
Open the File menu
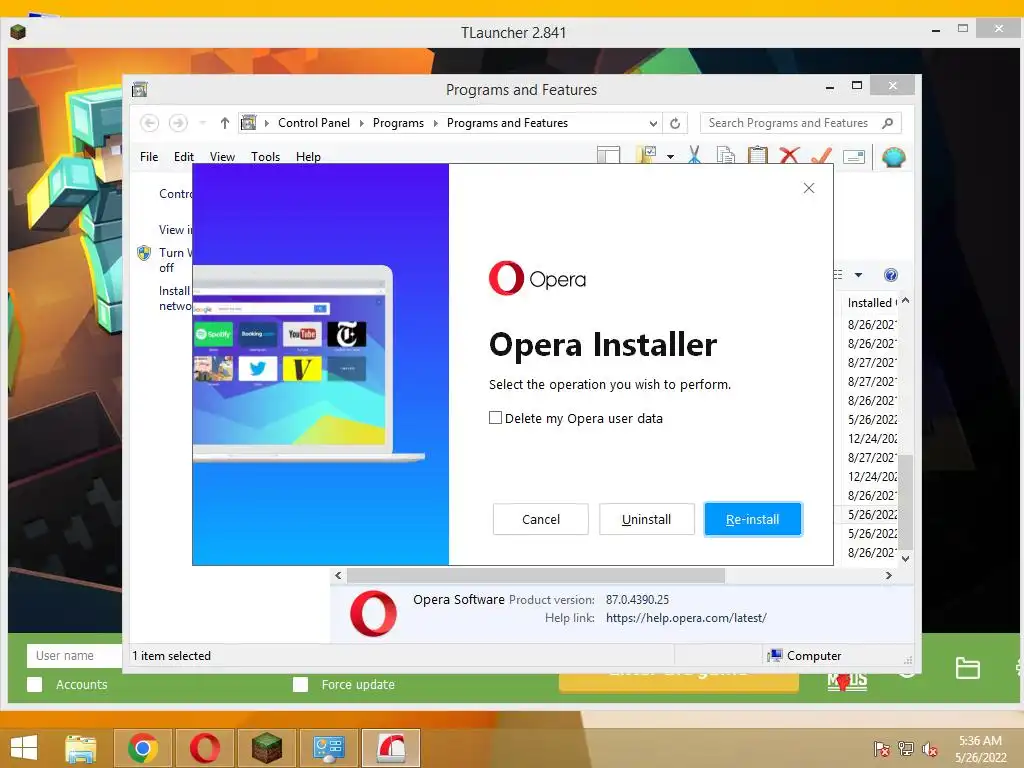click(x=149, y=157)
